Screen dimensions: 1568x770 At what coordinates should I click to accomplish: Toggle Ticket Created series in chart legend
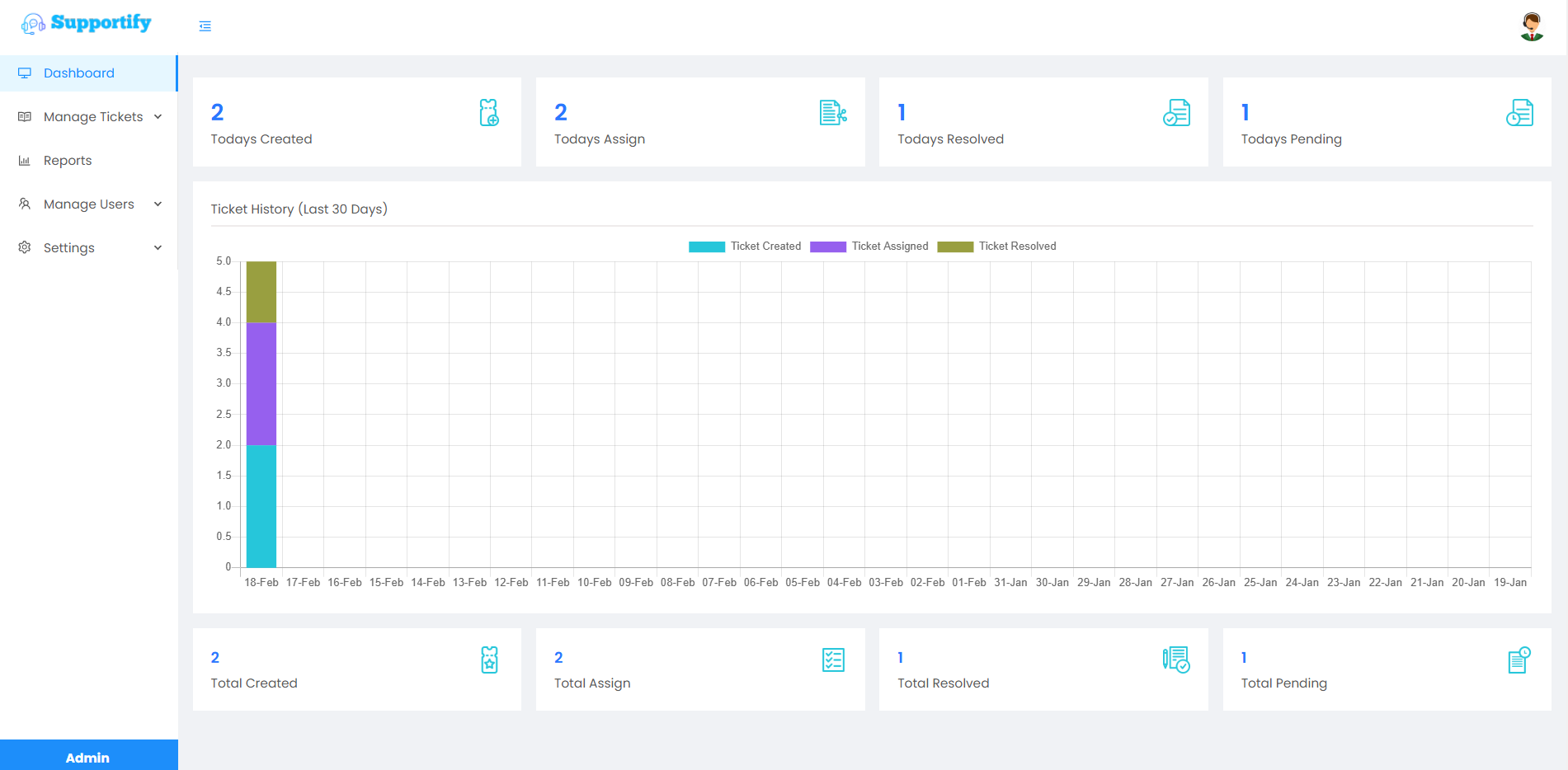pyautogui.click(x=745, y=246)
